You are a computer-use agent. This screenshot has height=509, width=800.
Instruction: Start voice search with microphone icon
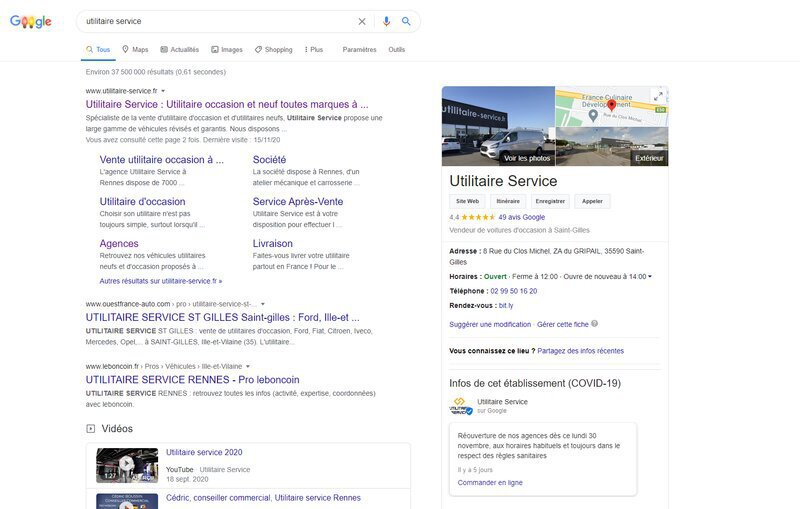[x=386, y=21]
